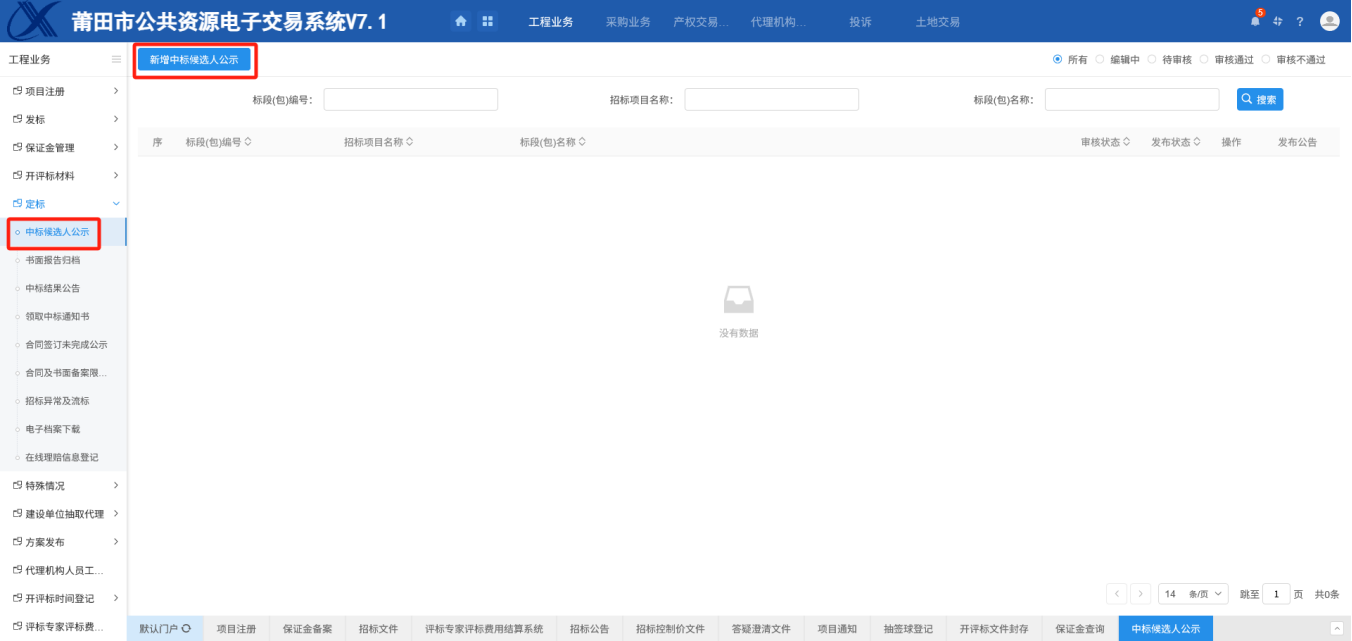
Task: Click the sort icon beside 标段(包)编号 column
Action: coord(248,142)
